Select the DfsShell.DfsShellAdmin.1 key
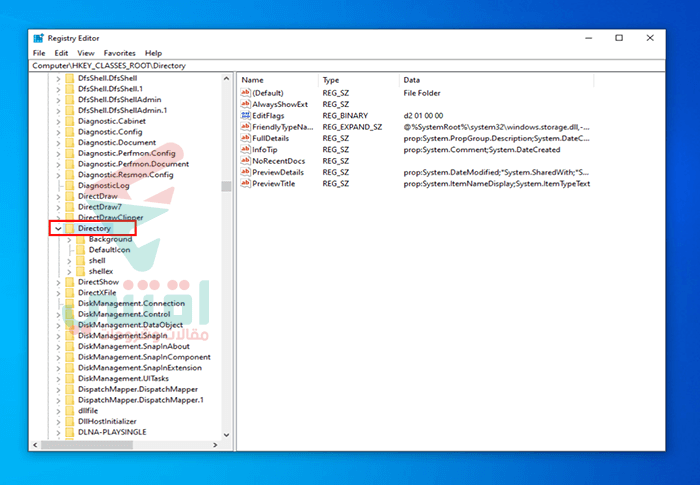The height and width of the screenshot is (485, 700). pyautogui.click(x=122, y=110)
